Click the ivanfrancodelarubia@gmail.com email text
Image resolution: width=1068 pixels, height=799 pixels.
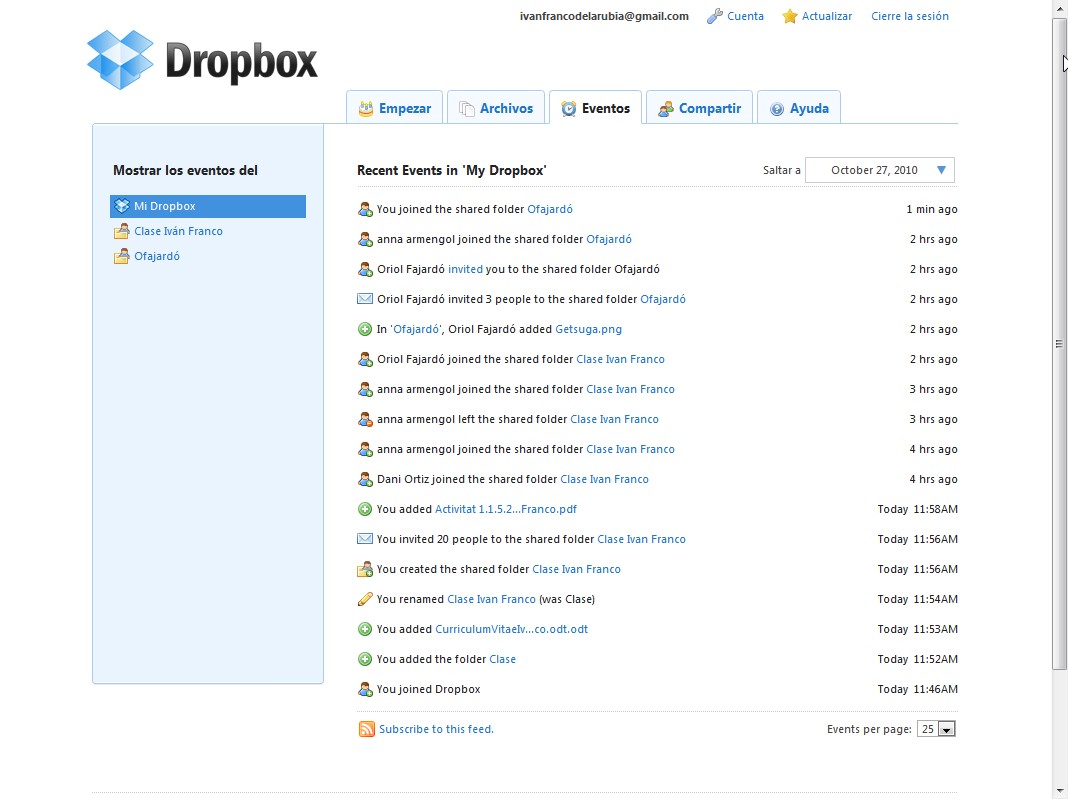click(x=604, y=16)
